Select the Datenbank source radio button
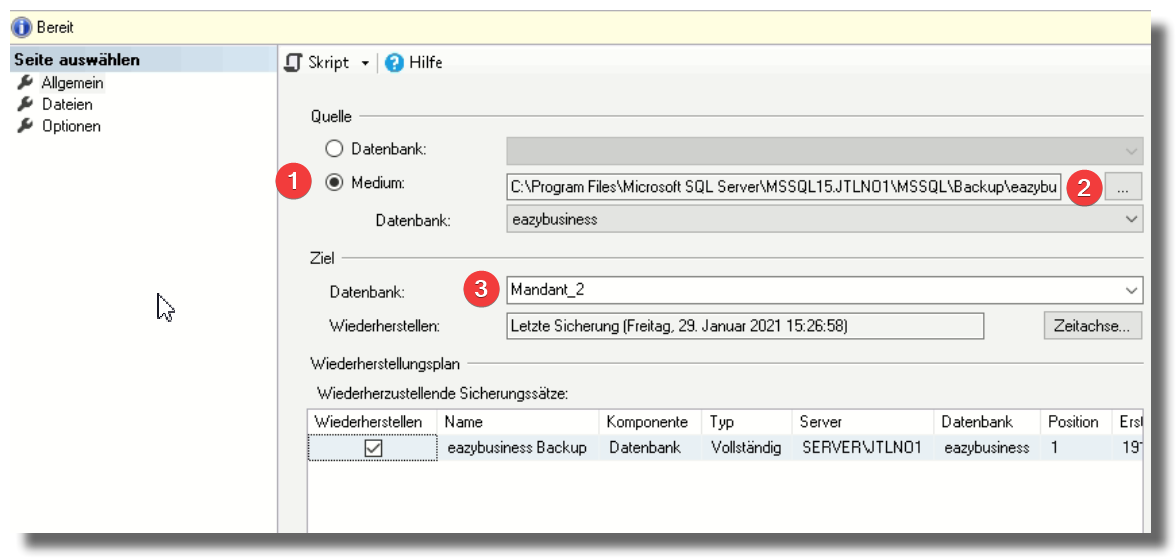This screenshot has height=558, width=1176. click(x=335, y=149)
